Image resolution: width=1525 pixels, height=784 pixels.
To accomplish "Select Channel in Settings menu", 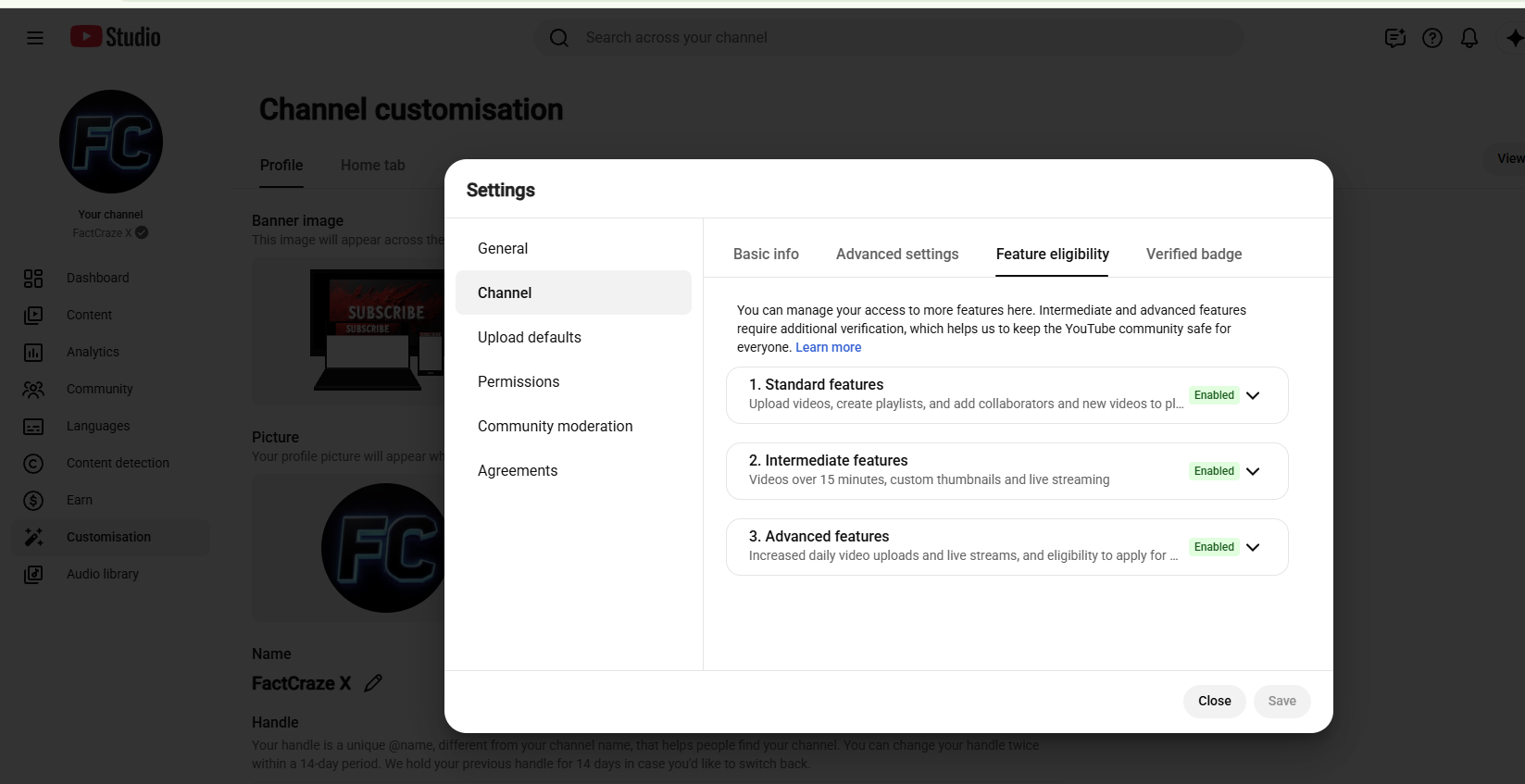I will 573,292.
